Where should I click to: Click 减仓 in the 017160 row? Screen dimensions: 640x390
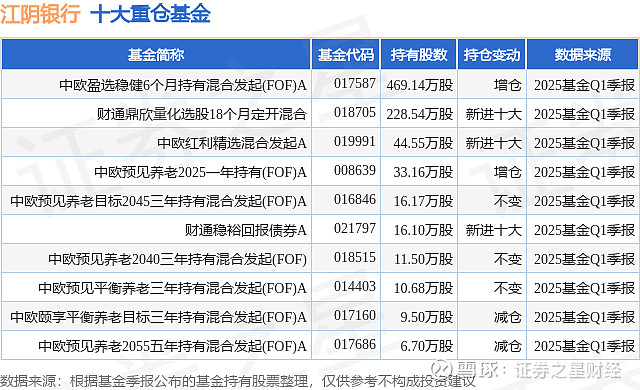point(508,317)
